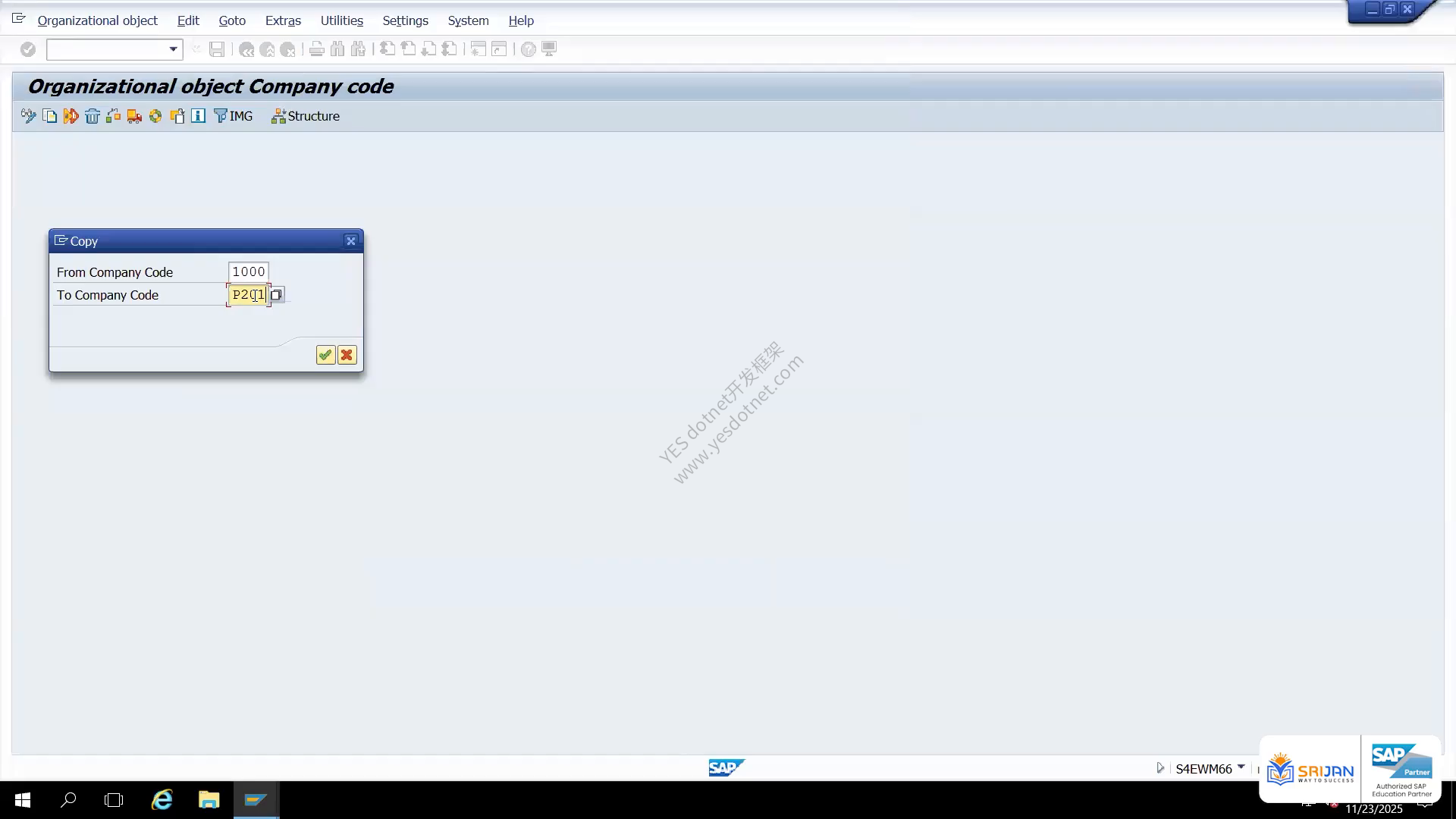The image size is (1456, 819).
Task: Expand the command field dropdown arrow
Action: [x=174, y=49]
